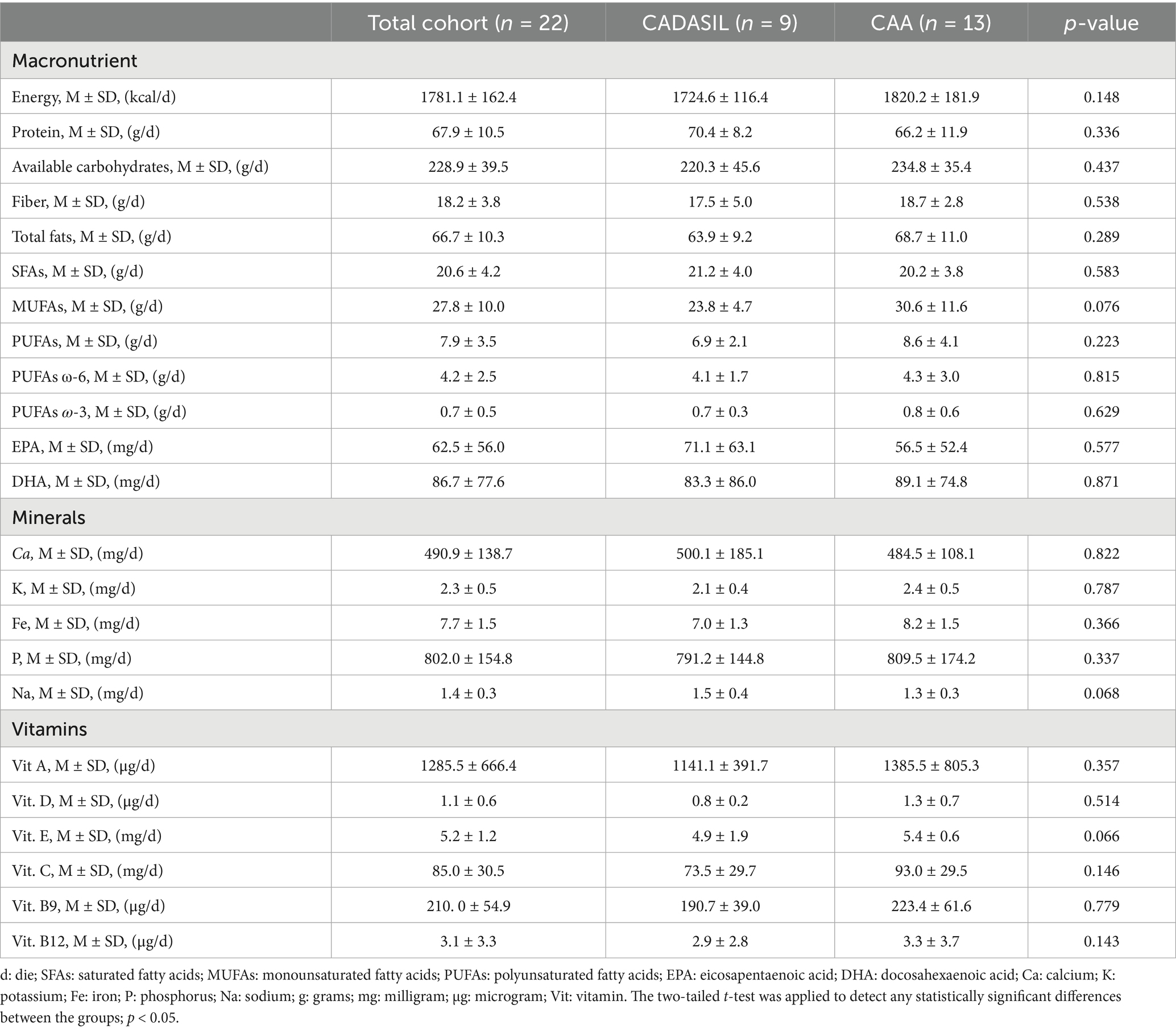Screen dimensions: 1176x1030
Task: Select the Energy row label
Action: [x=94, y=97]
